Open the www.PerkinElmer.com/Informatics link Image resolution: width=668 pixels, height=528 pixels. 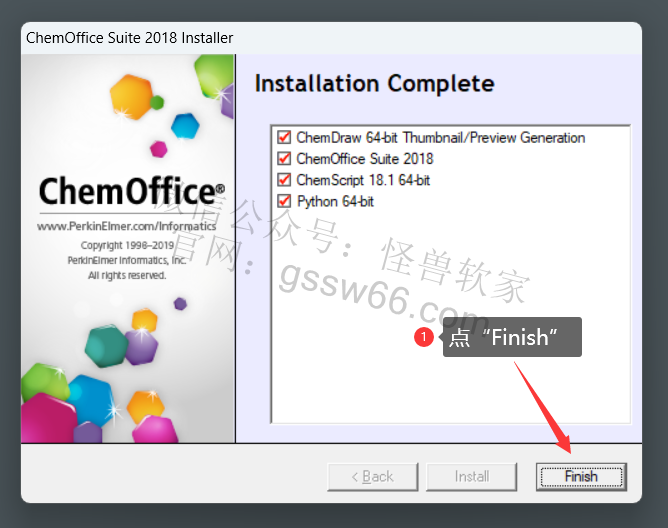[x=127, y=226]
